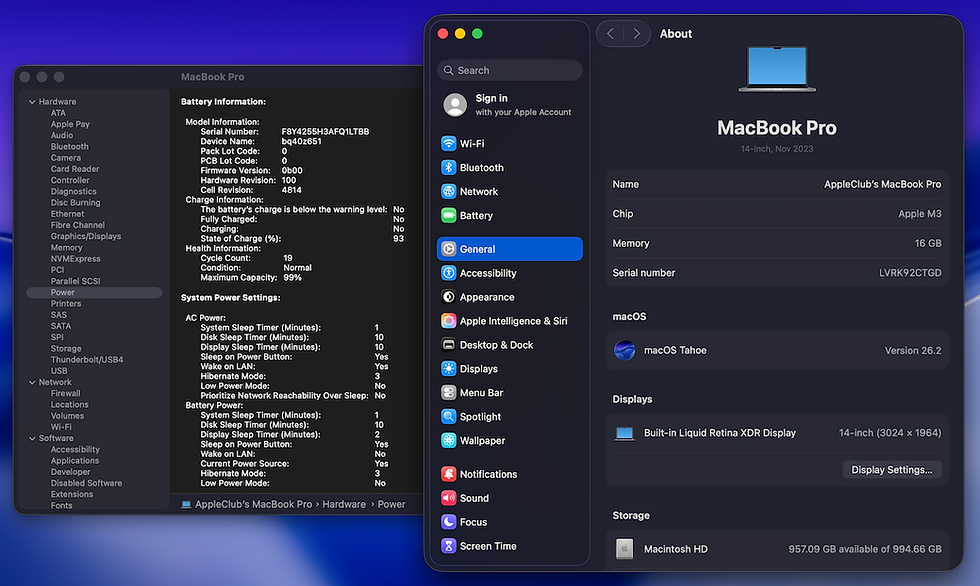Click the MacBook Pro image in About
This screenshot has width=980, height=586.
(x=777, y=69)
